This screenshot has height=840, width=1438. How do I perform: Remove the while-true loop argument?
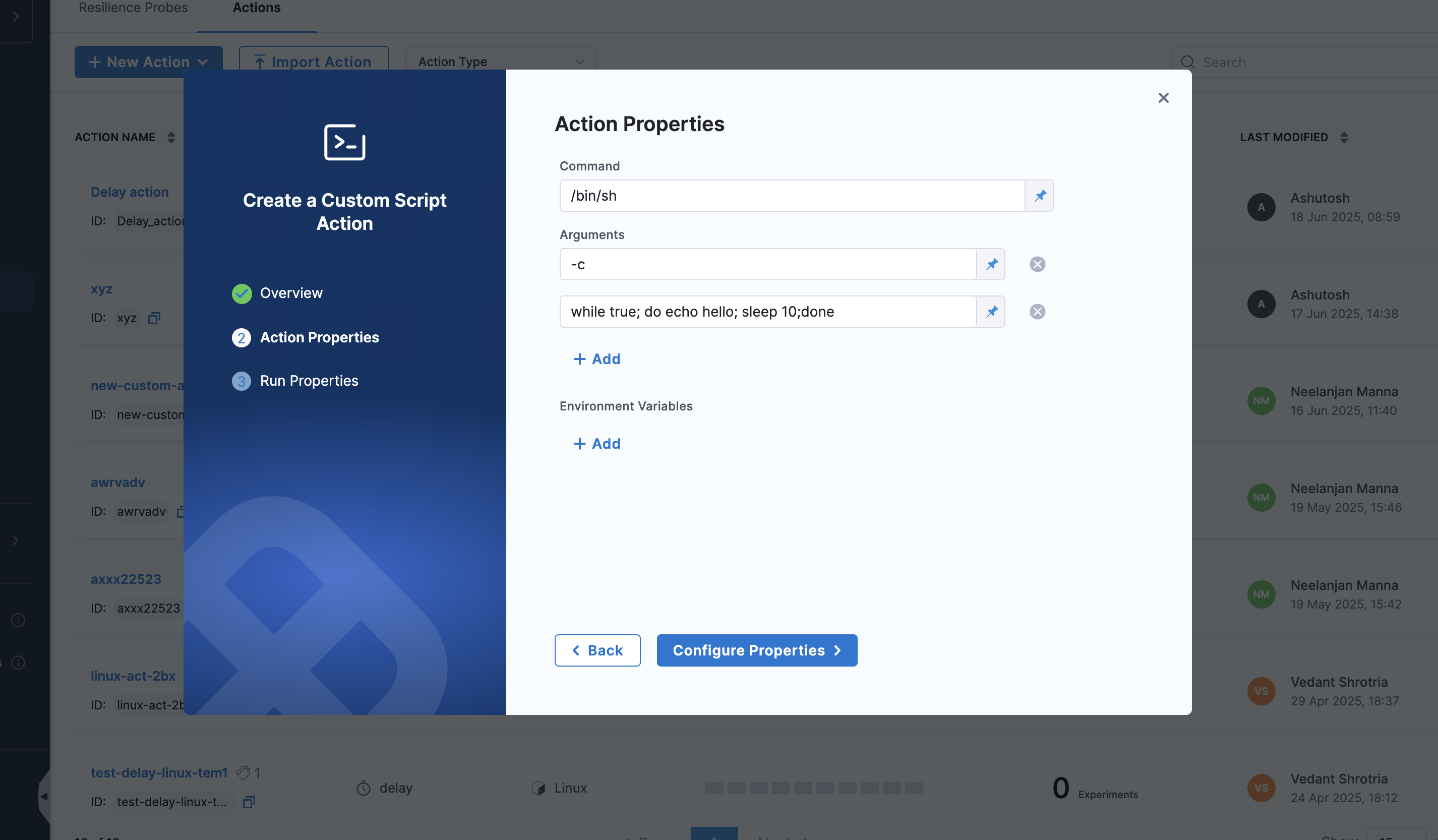point(1037,312)
